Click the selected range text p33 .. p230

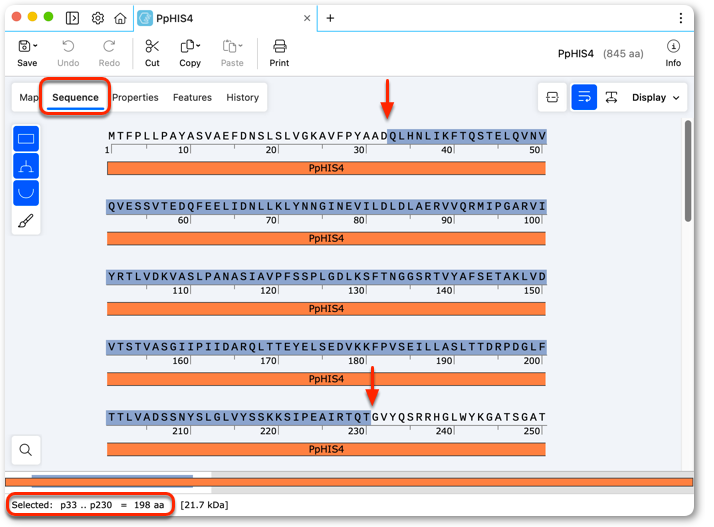[86, 505]
